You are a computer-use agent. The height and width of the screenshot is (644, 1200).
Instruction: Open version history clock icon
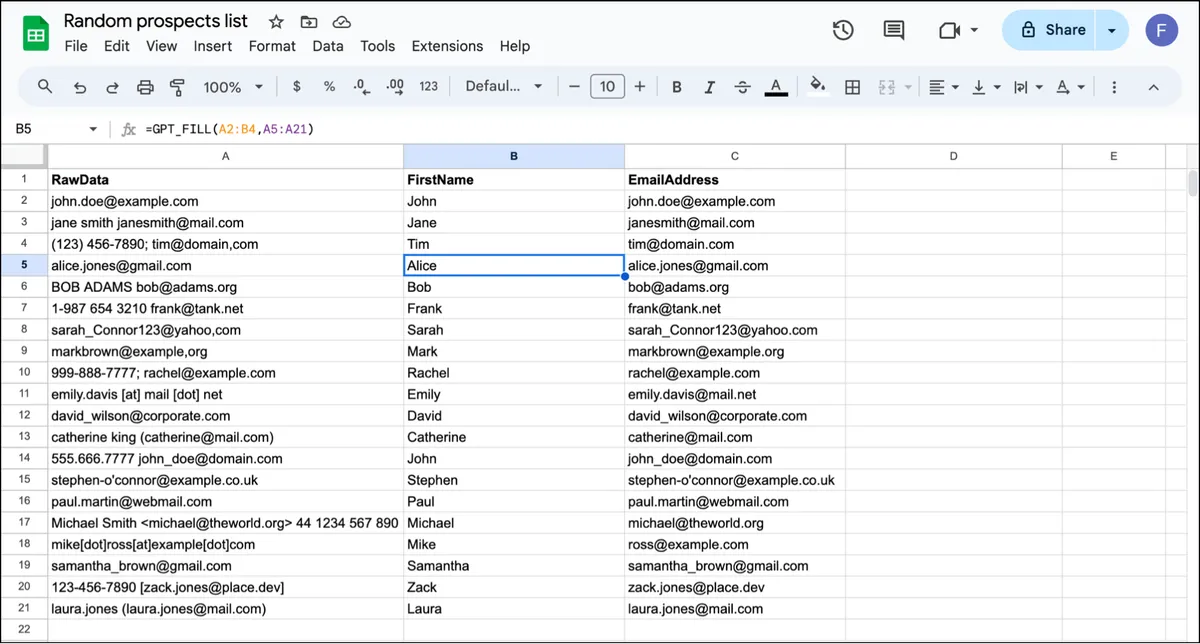click(843, 30)
